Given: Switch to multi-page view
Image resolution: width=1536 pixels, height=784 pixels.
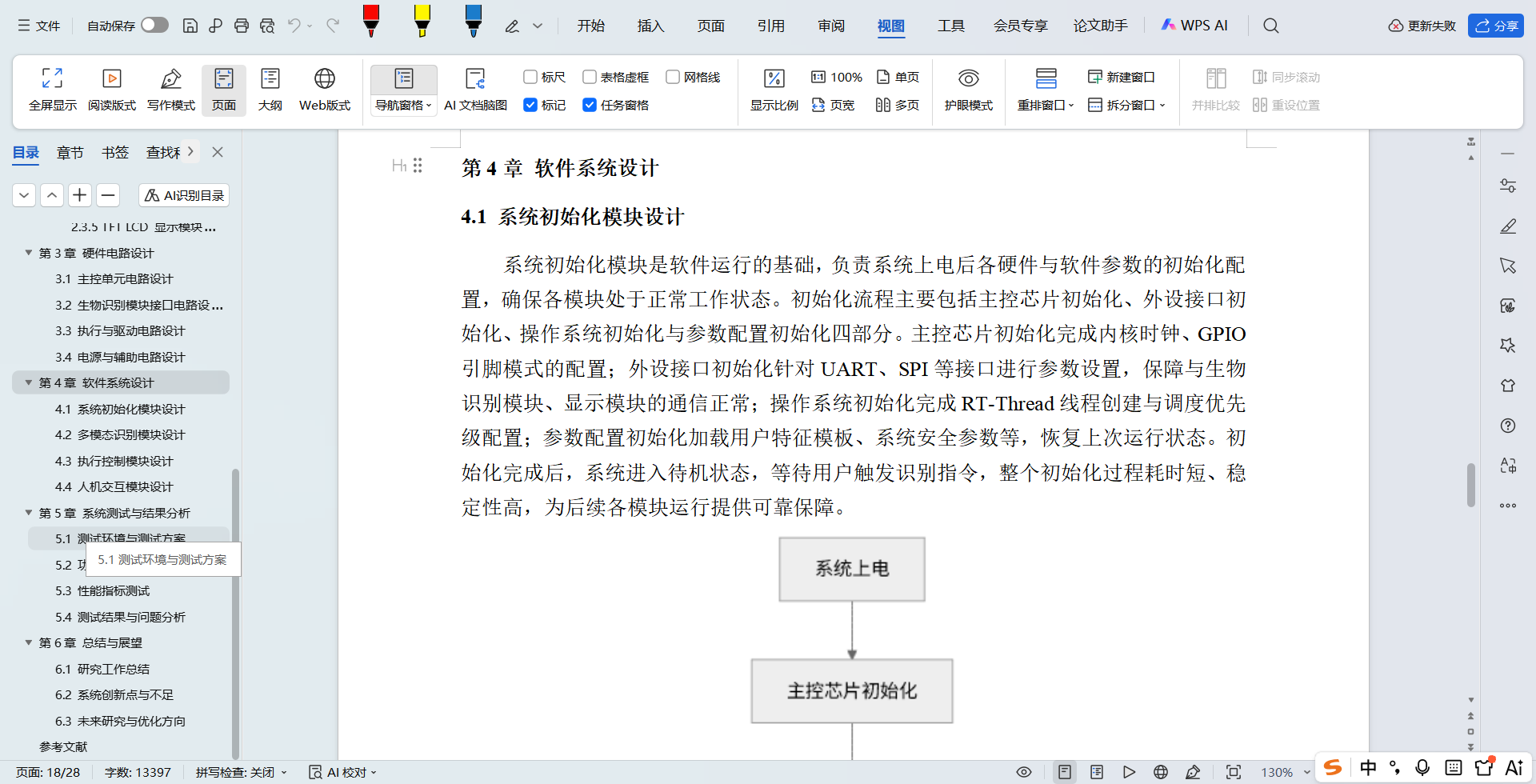Looking at the screenshot, I should pos(898,105).
